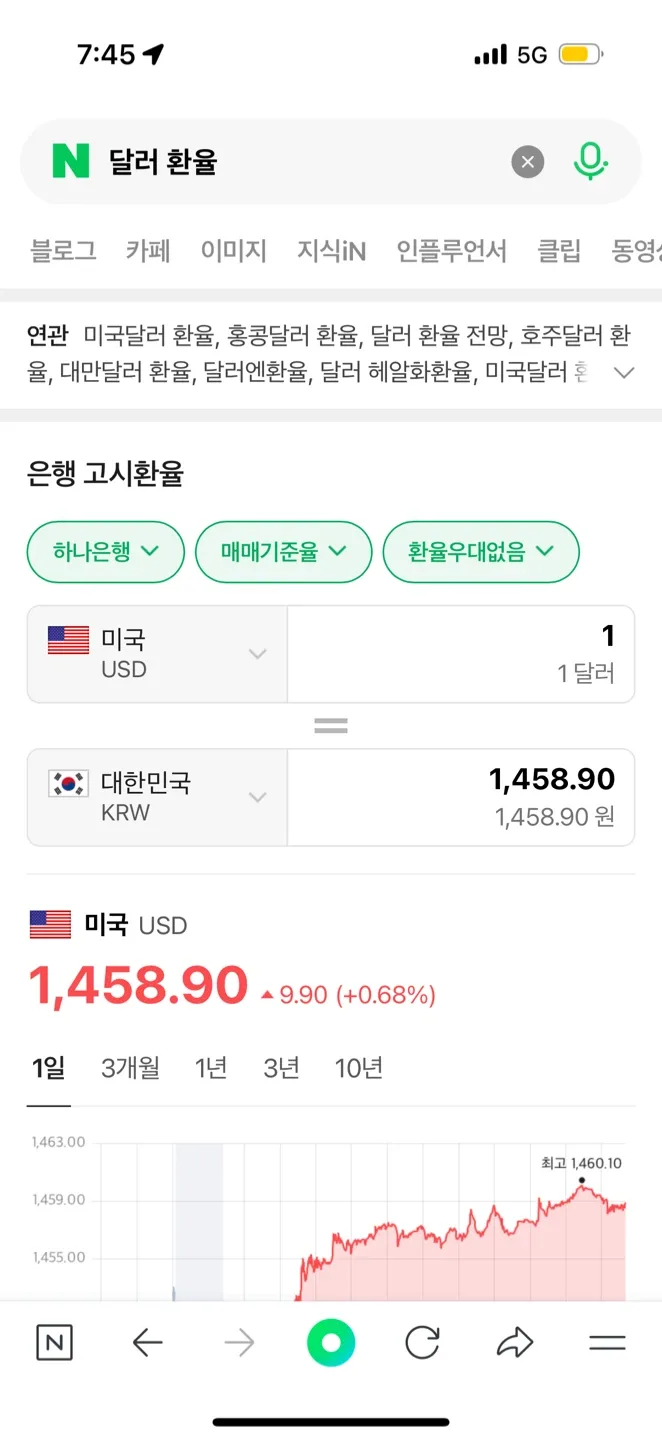Clear the search text with X icon
The image size is (662, 1440).
pos(528,161)
